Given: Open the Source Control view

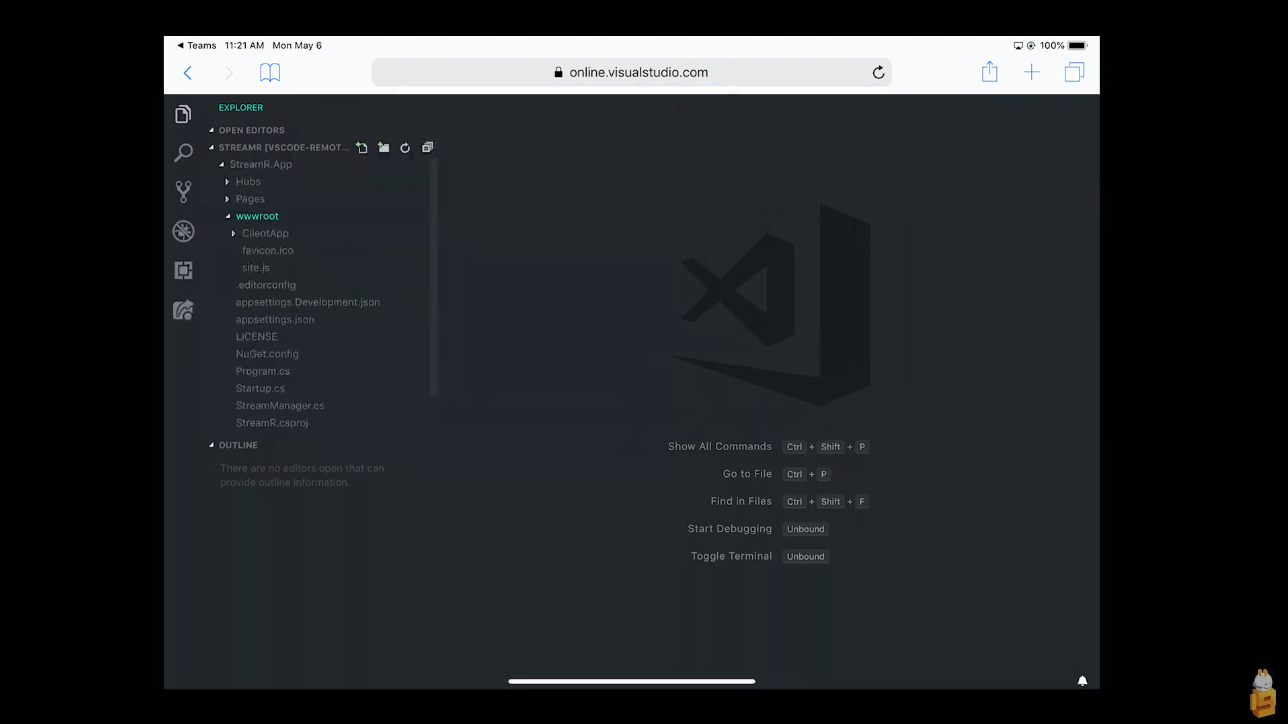Looking at the screenshot, I should coord(183,192).
